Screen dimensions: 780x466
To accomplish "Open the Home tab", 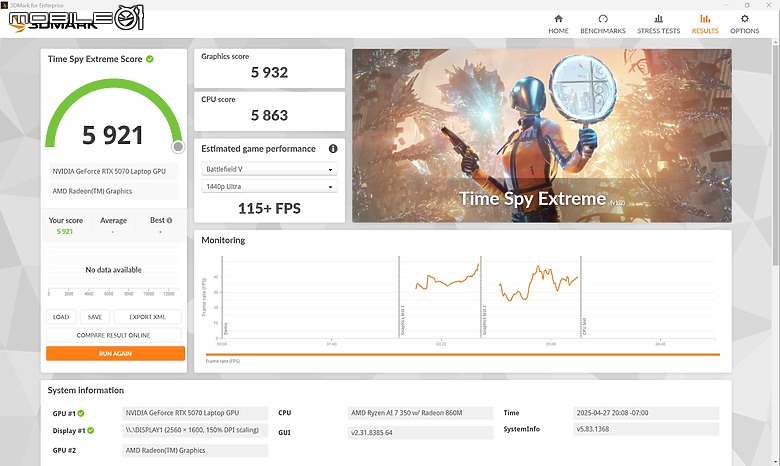I will point(558,24).
